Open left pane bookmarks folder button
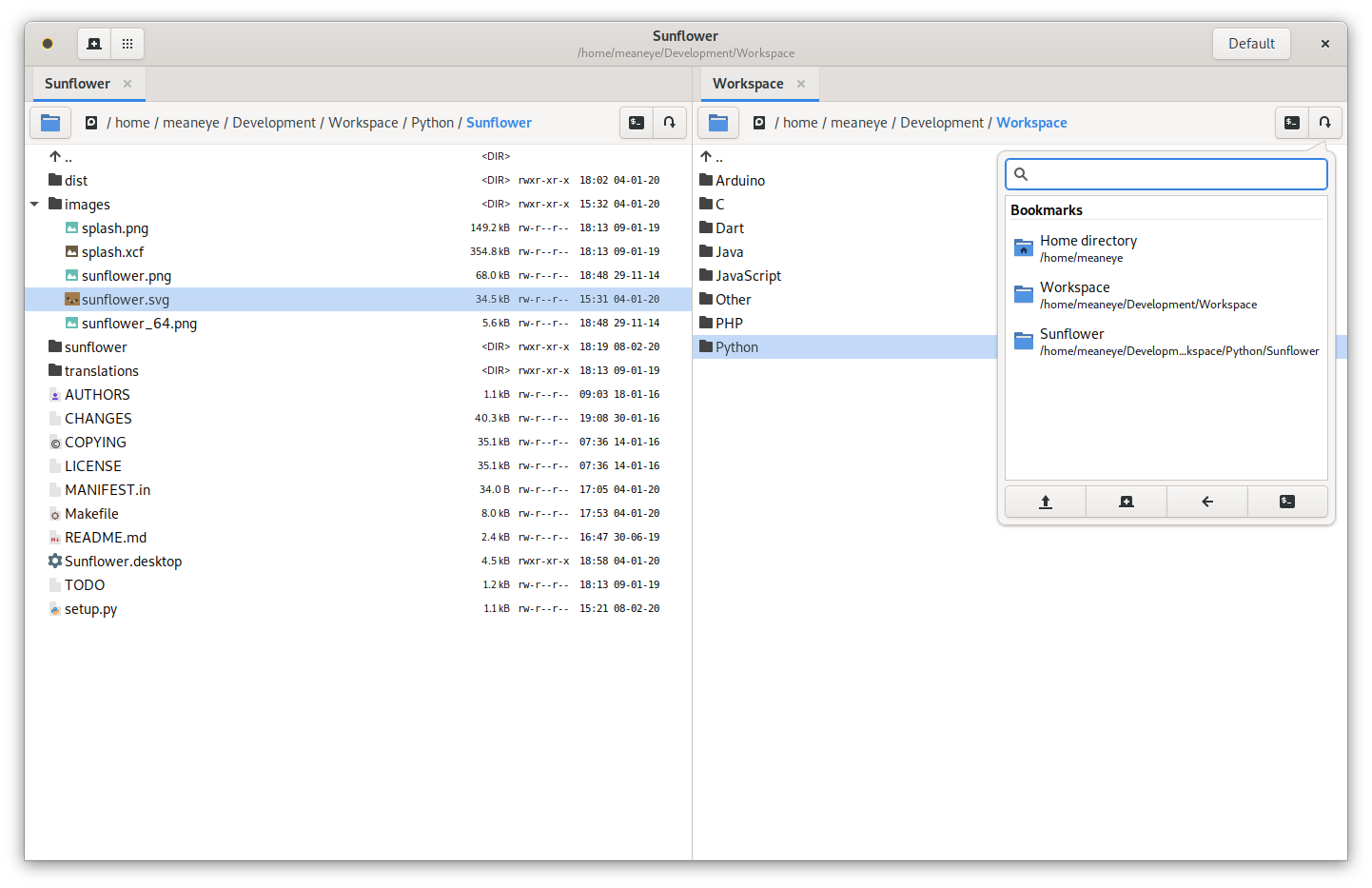Screen dimensions: 1372x888 50,123
